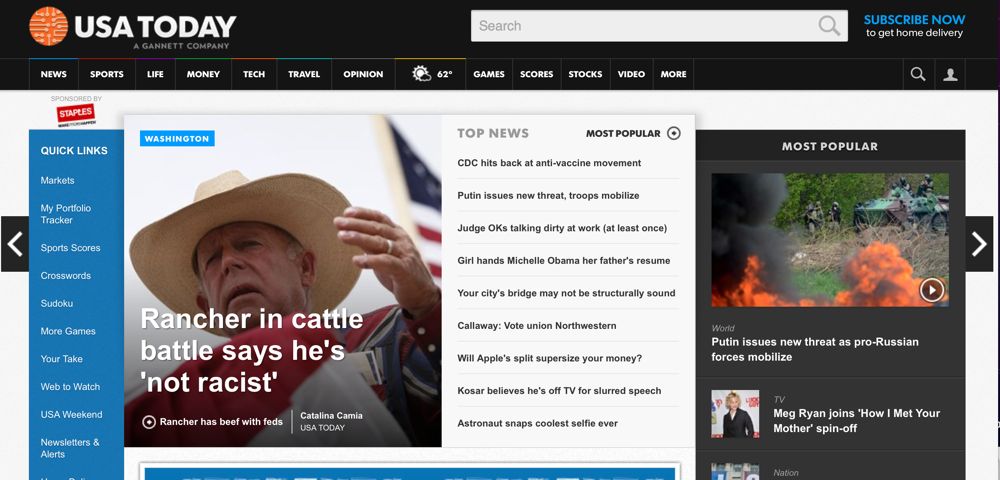Open the Tech section

(x=254, y=74)
